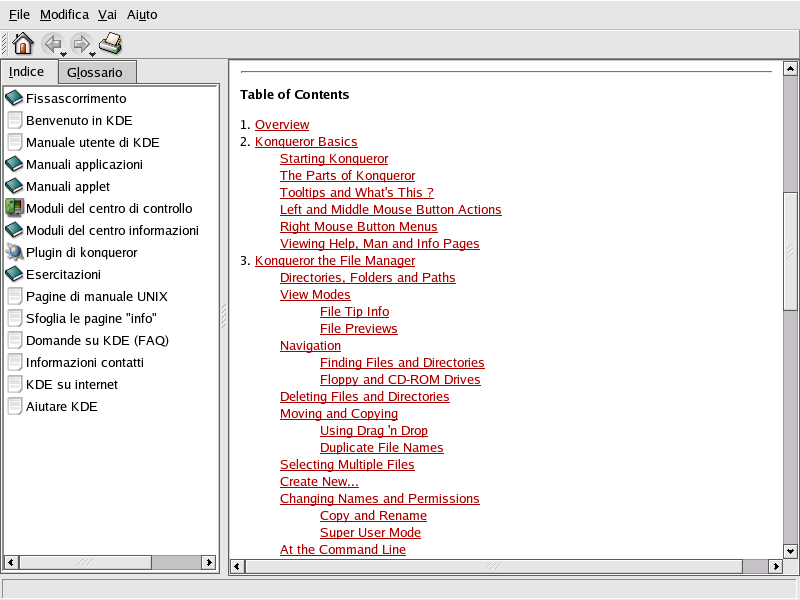Switch to the Glossario tab
The image size is (800, 600).
[x=95, y=73]
